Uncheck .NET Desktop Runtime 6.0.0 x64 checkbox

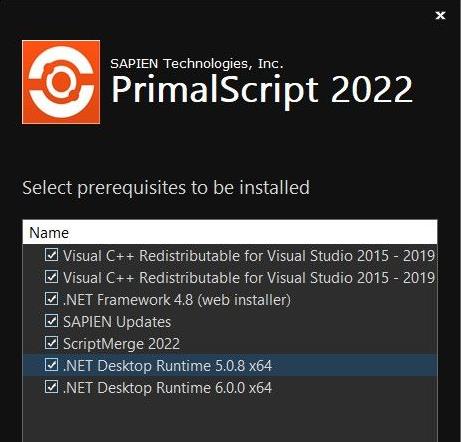click(51, 387)
